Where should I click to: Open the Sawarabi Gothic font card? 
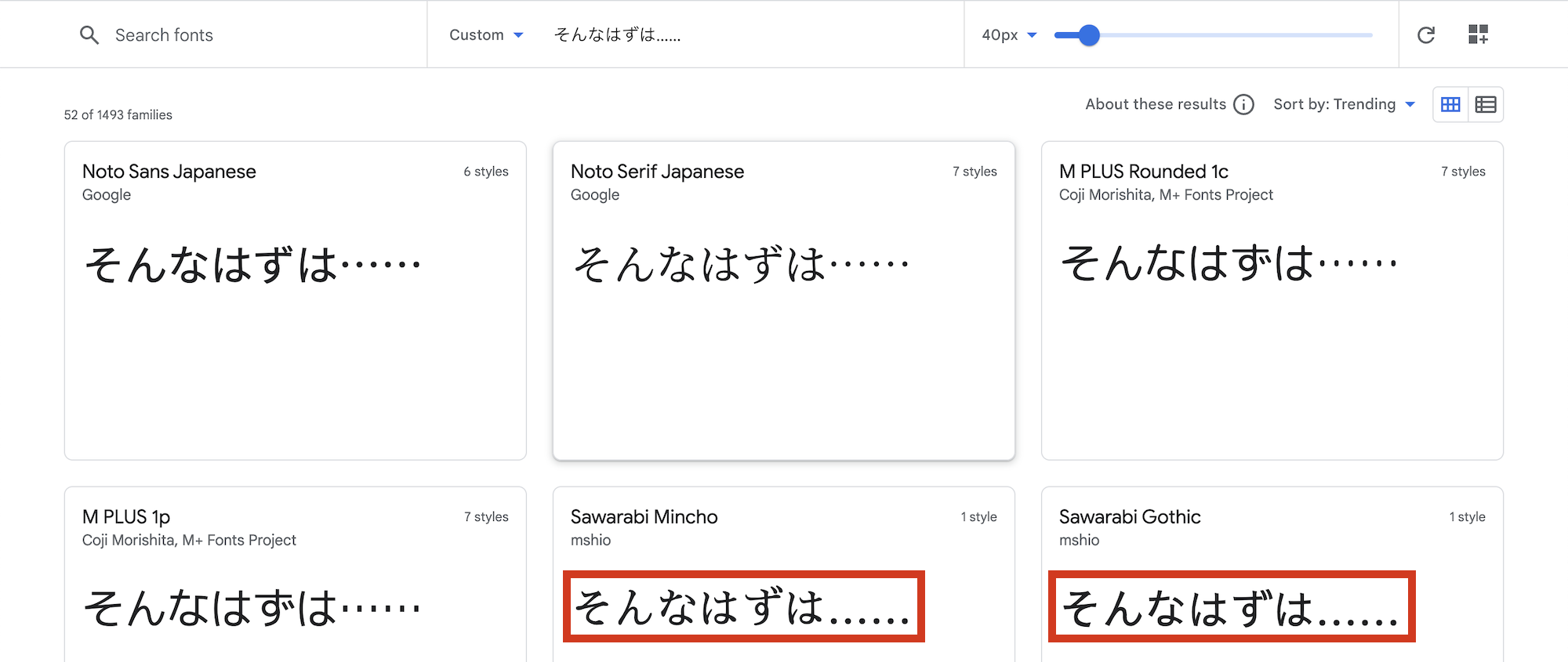[1272, 574]
